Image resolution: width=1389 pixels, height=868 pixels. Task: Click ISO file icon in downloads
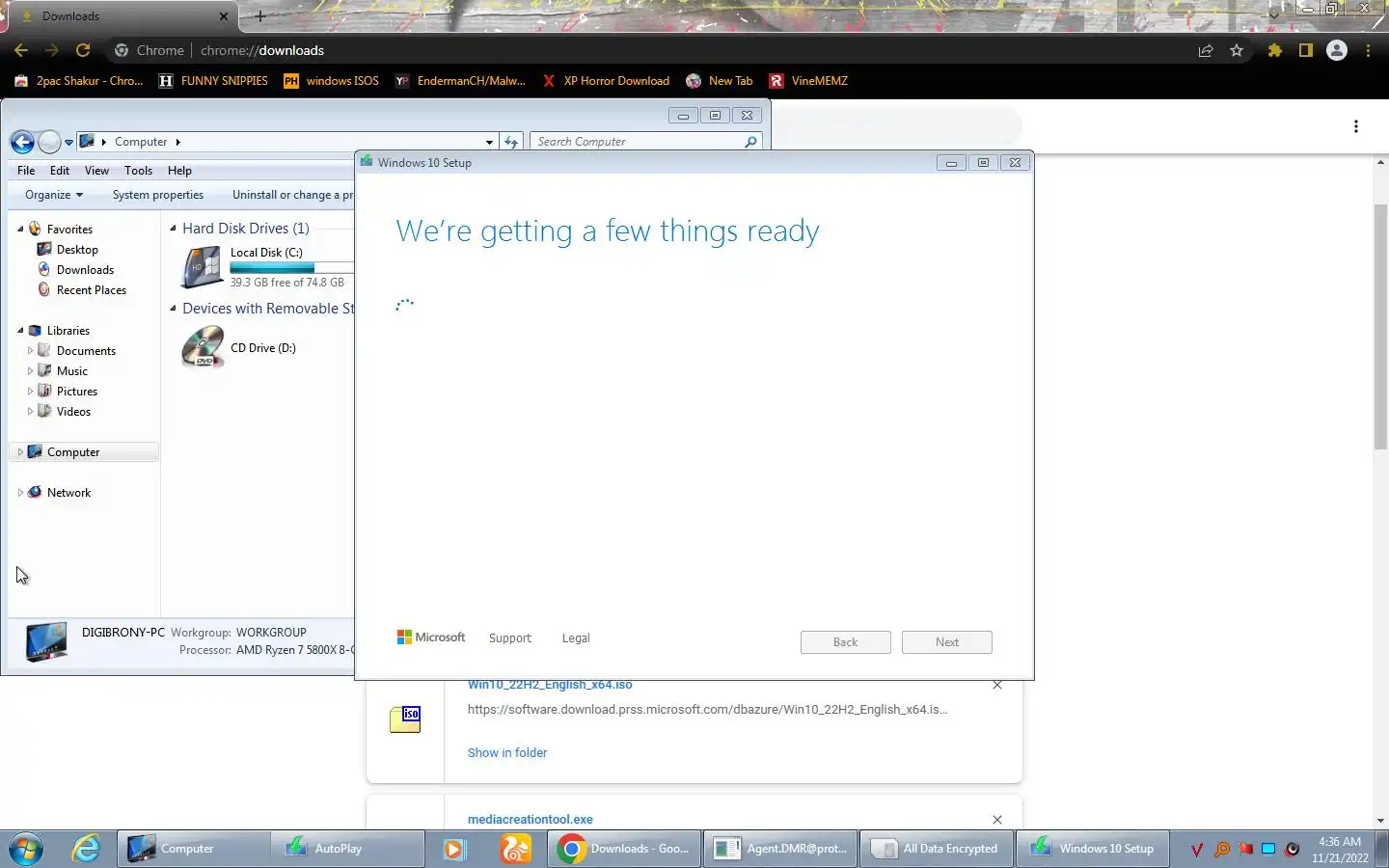[x=405, y=719]
